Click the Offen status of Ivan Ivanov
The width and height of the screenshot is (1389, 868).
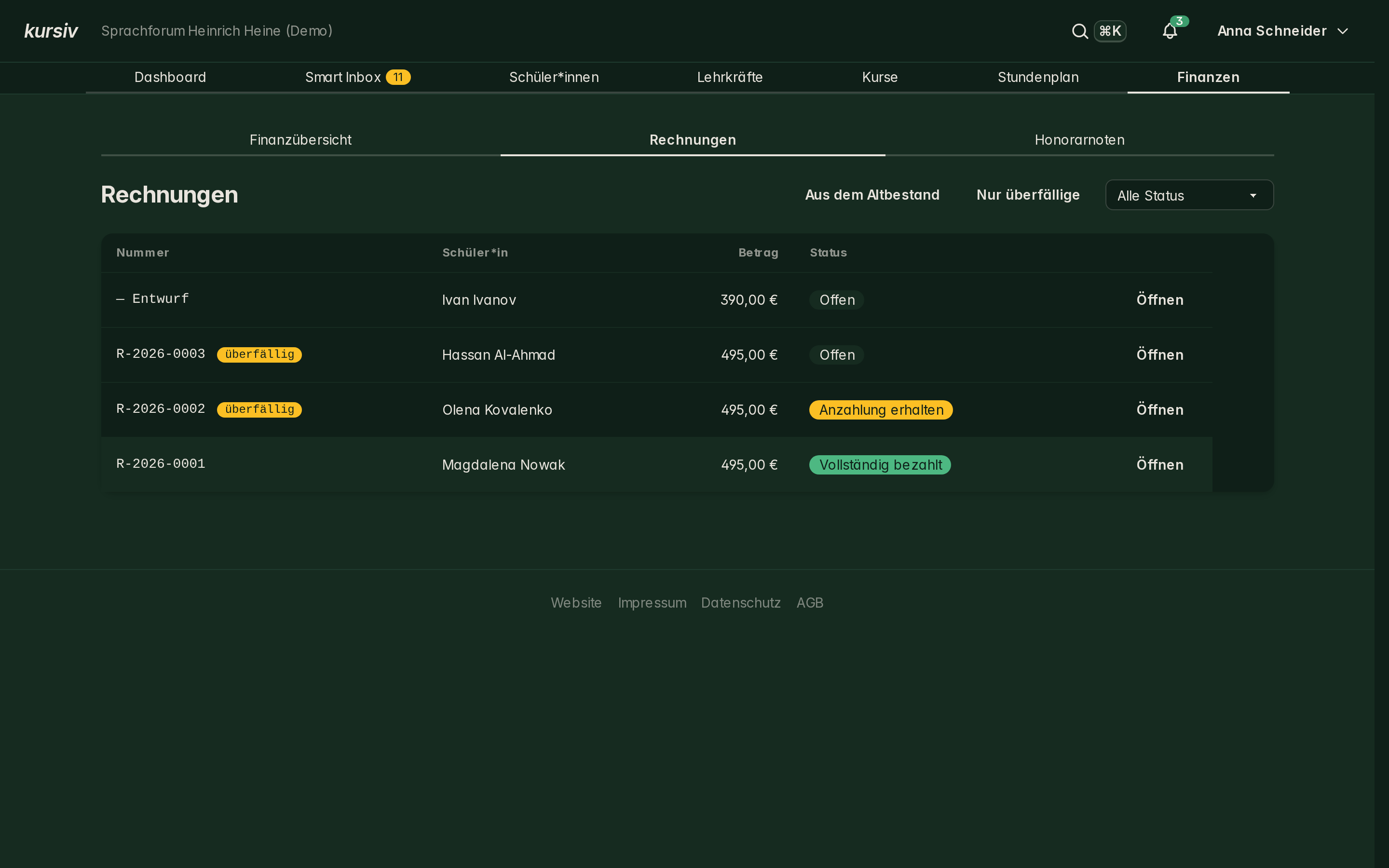pyautogui.click(x=837, y=299)
